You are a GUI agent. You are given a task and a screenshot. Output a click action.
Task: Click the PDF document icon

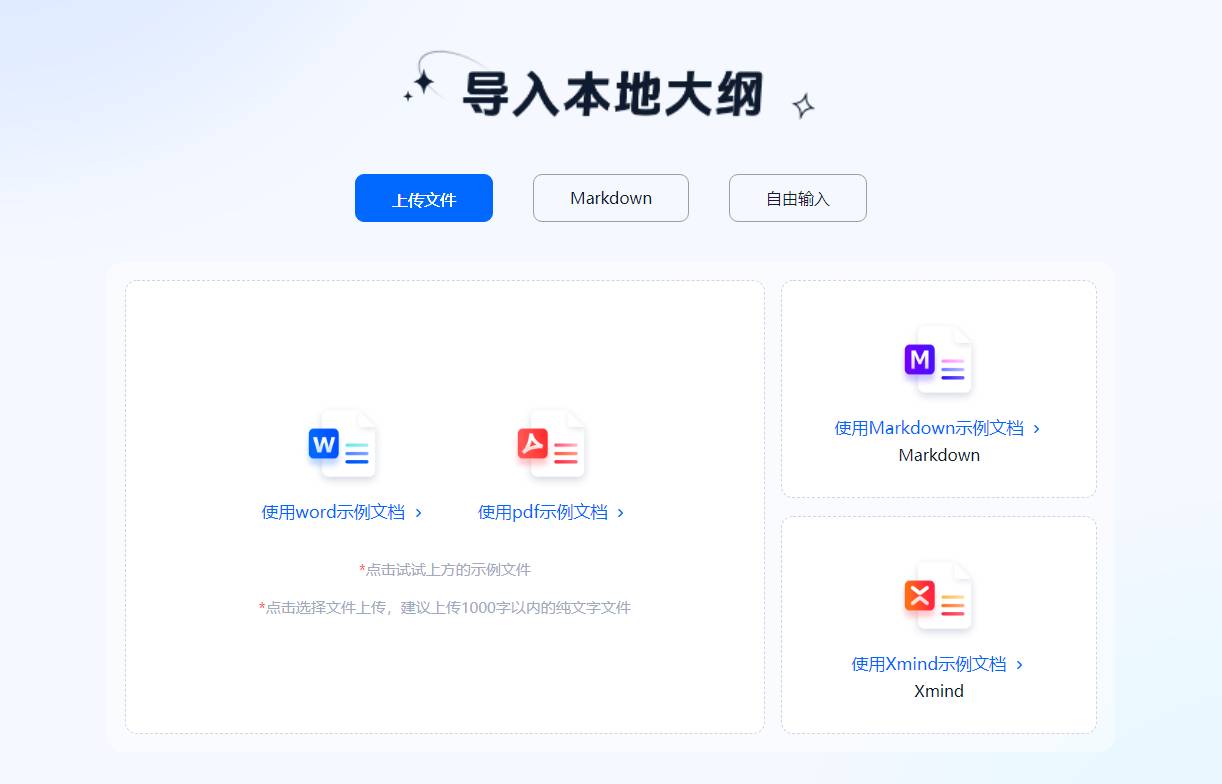click(551, 444)
